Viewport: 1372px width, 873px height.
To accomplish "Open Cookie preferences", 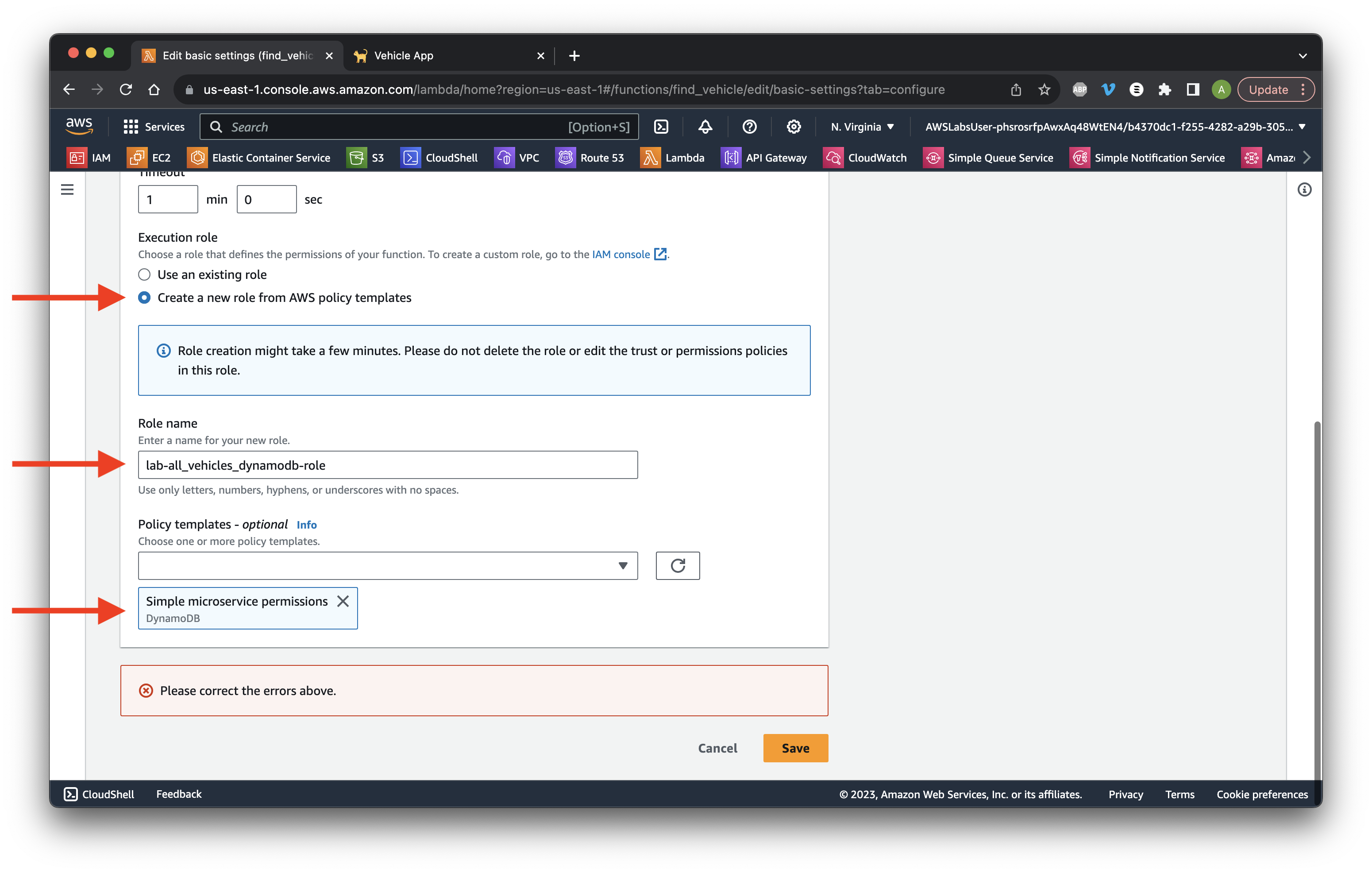I will point(1262,794).
